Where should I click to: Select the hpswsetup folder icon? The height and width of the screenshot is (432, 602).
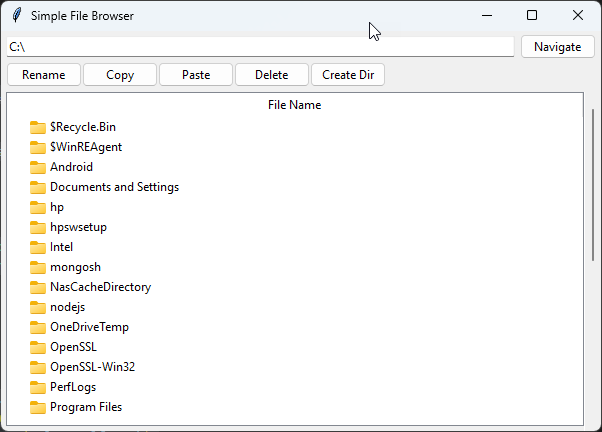[38, 227]
